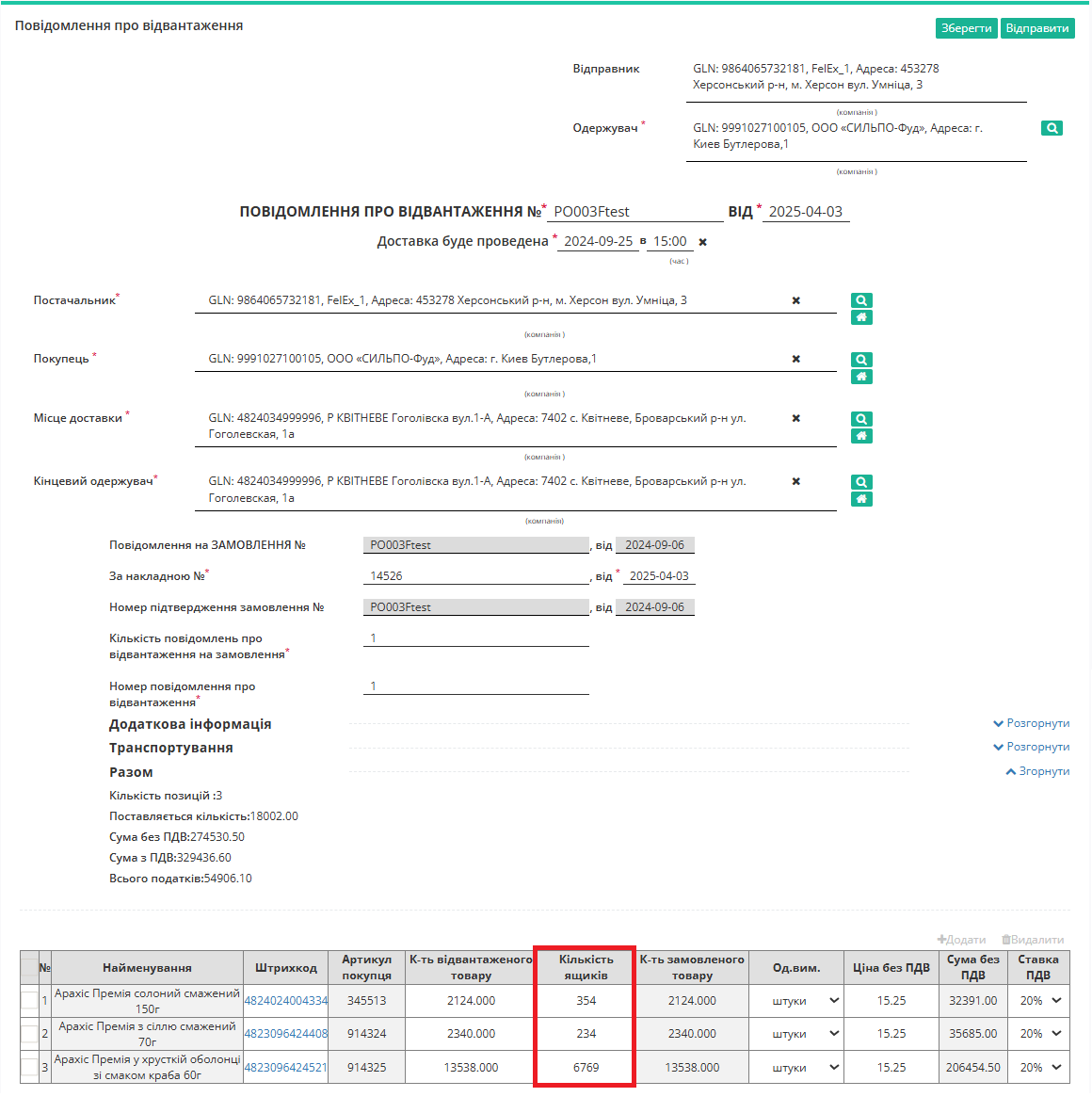The height and width of the screenshot is (1097, 1092).
Task: Click Номер повідомлення про відвантаження field
Action: 475,686
